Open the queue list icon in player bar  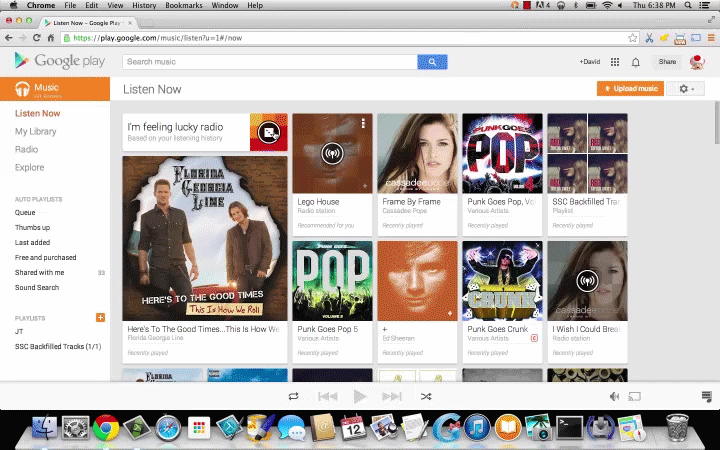pyautogui.click(x=707, y=396)
